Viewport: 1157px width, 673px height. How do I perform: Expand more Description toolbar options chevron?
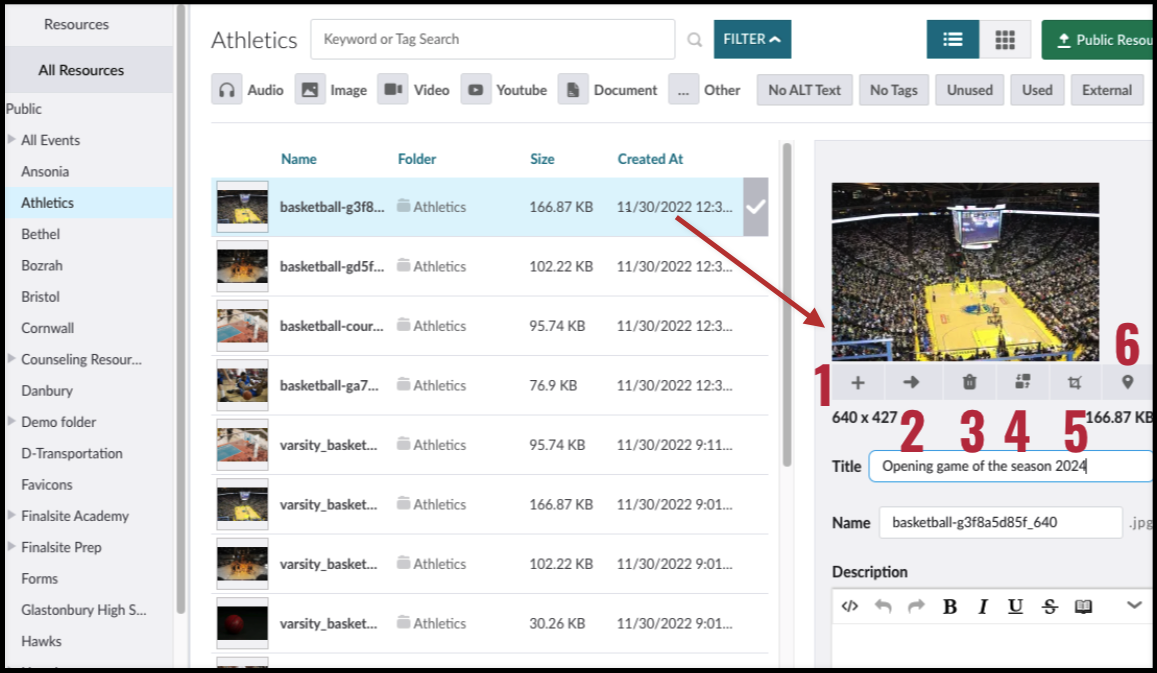[x=1134, y=605]
